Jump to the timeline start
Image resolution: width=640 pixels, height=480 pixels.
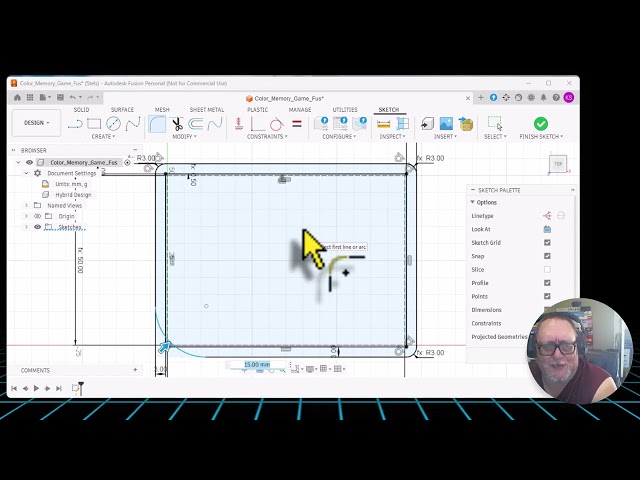pyautogui.click(x=14, y=388)
